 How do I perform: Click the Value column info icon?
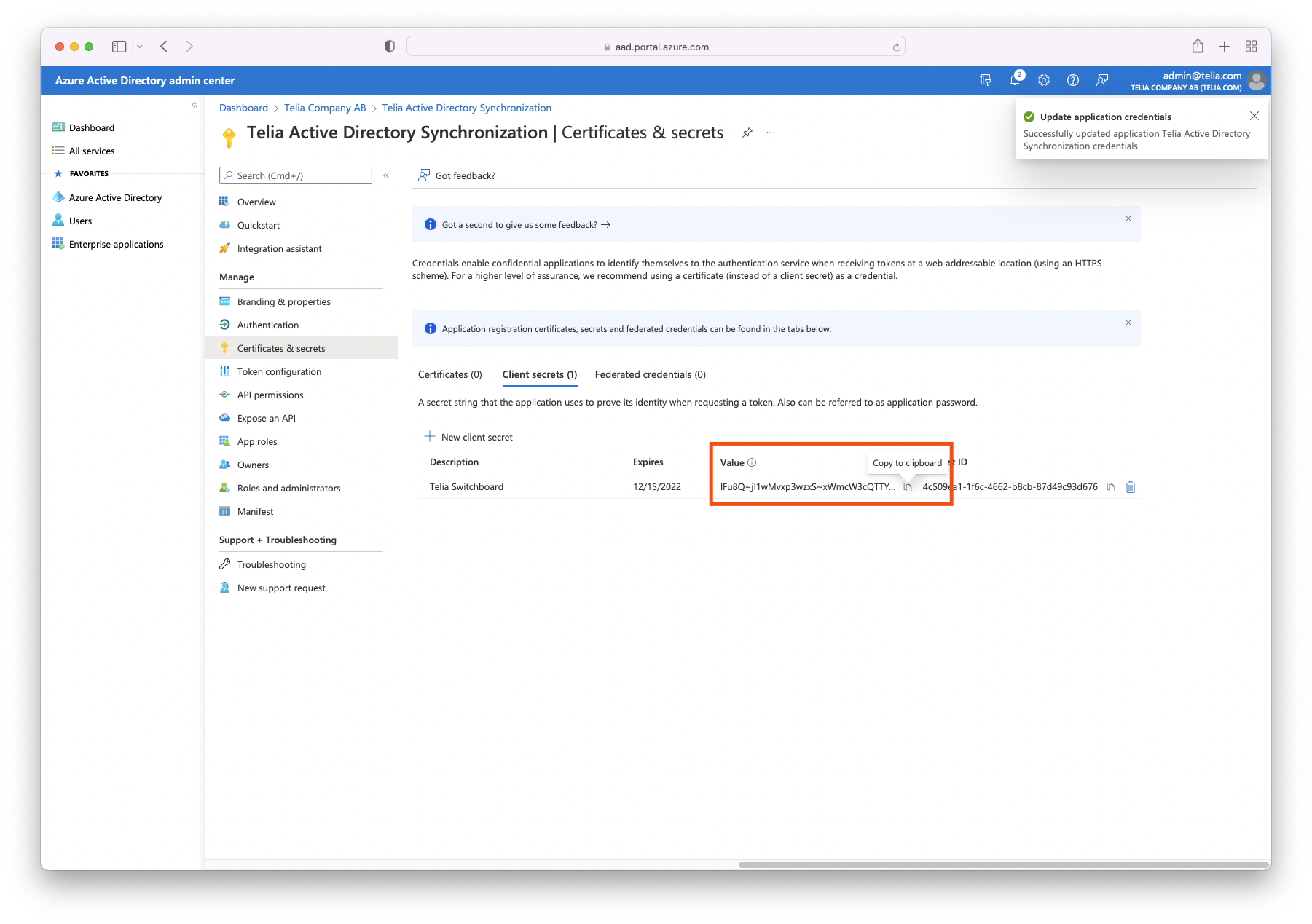click(x=752, y=462)
